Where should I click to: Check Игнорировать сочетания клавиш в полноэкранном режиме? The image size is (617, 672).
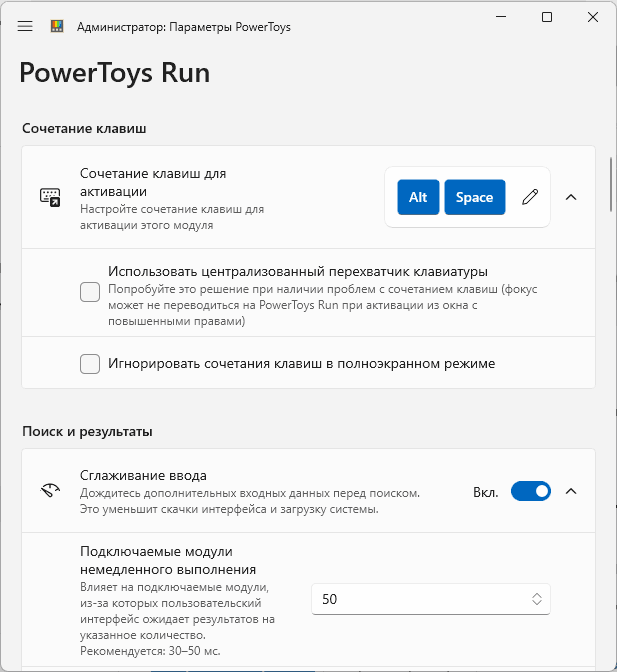coord(90,364)
